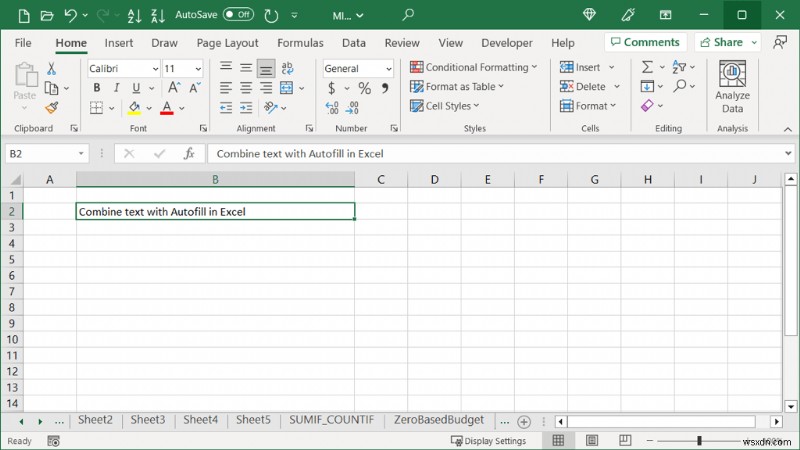
Task: Increase indent icon
Action: 246,108
